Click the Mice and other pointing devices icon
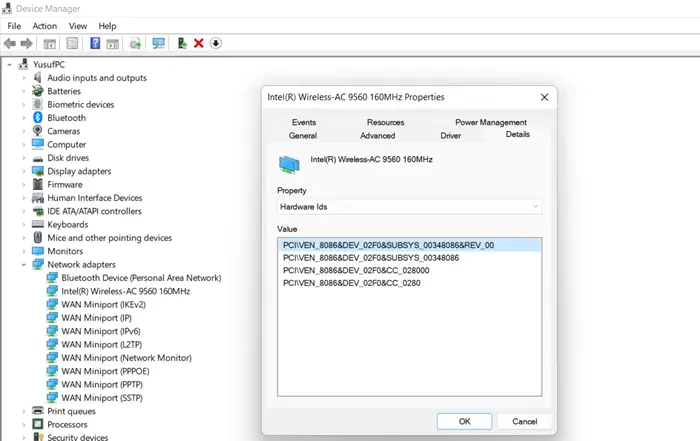Viewport: 700px width, 441px height. pos(38,237)
